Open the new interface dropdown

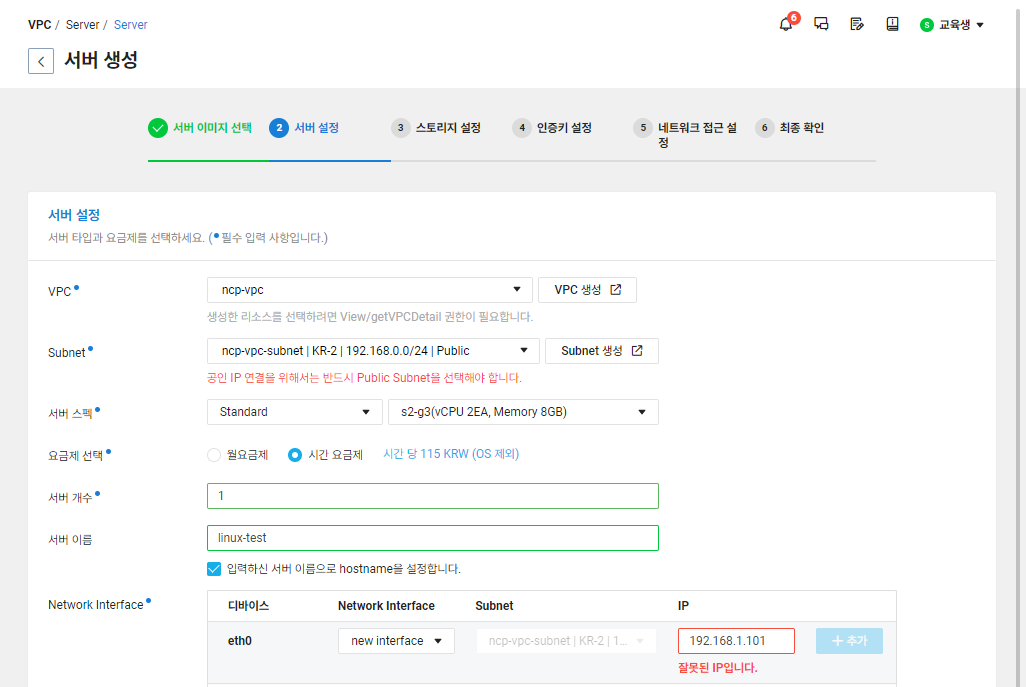396,641
